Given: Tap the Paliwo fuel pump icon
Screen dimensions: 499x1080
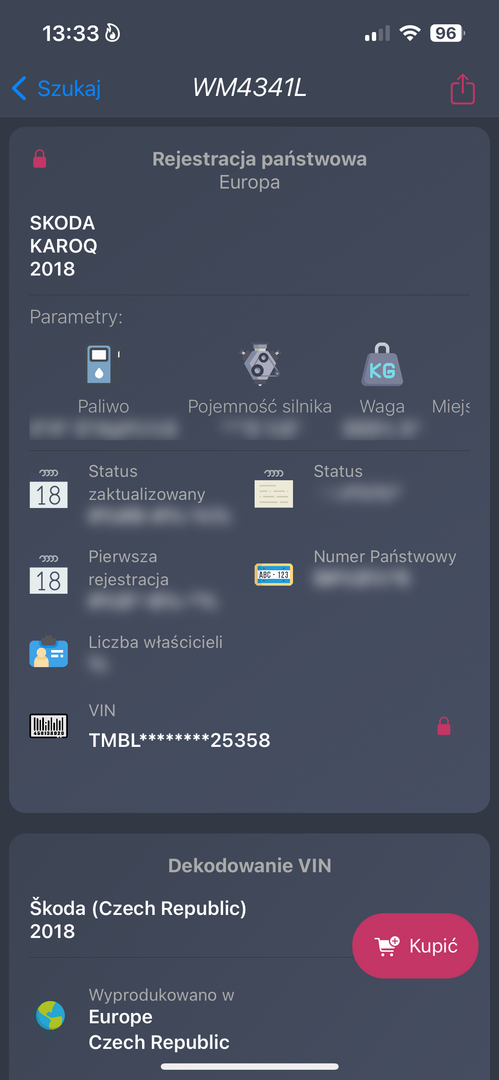Looking at the screenshot, I should point(103,364).
